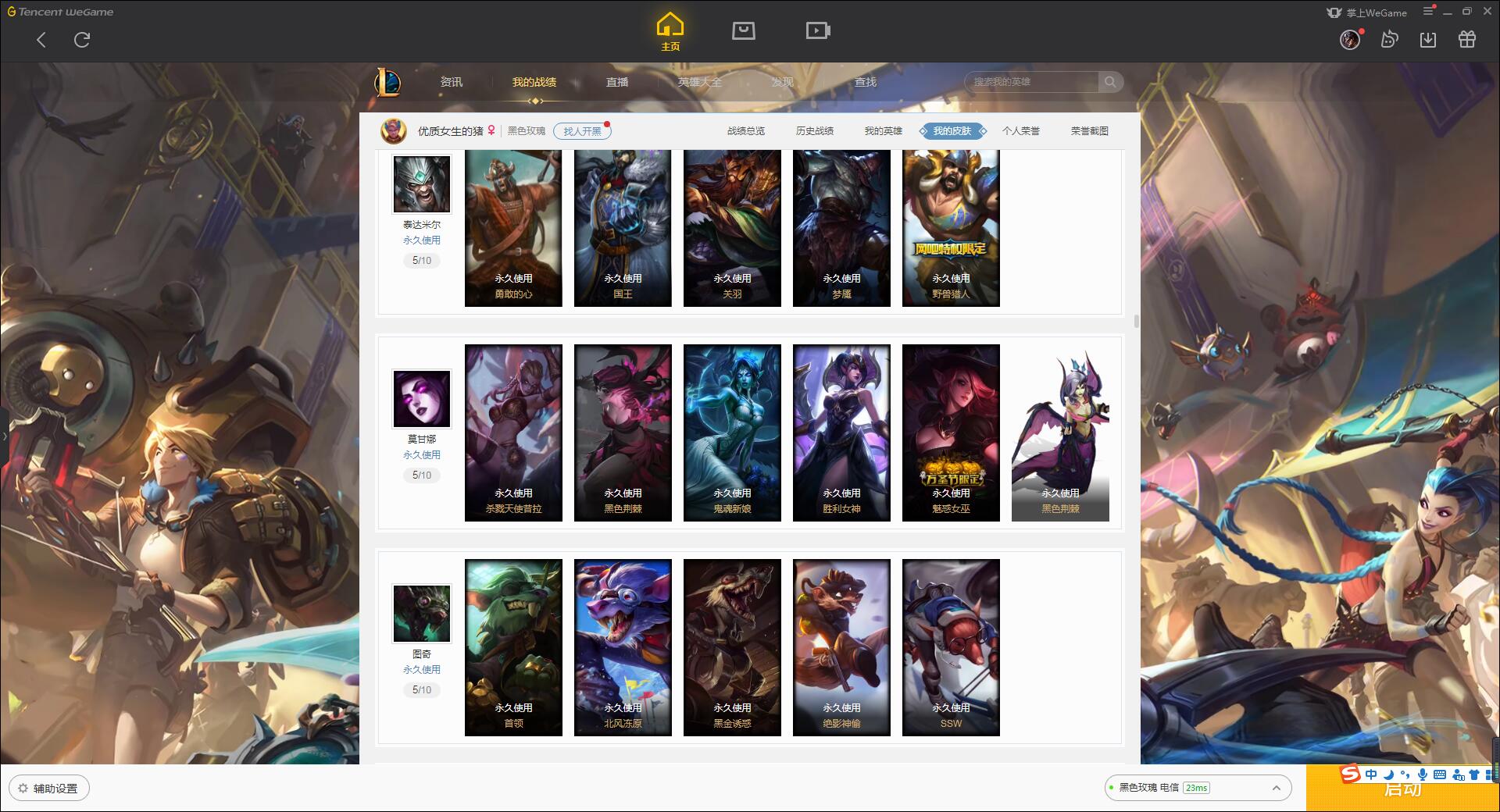
Task: Open the 辅助设置 settings button
Action: 49,789
